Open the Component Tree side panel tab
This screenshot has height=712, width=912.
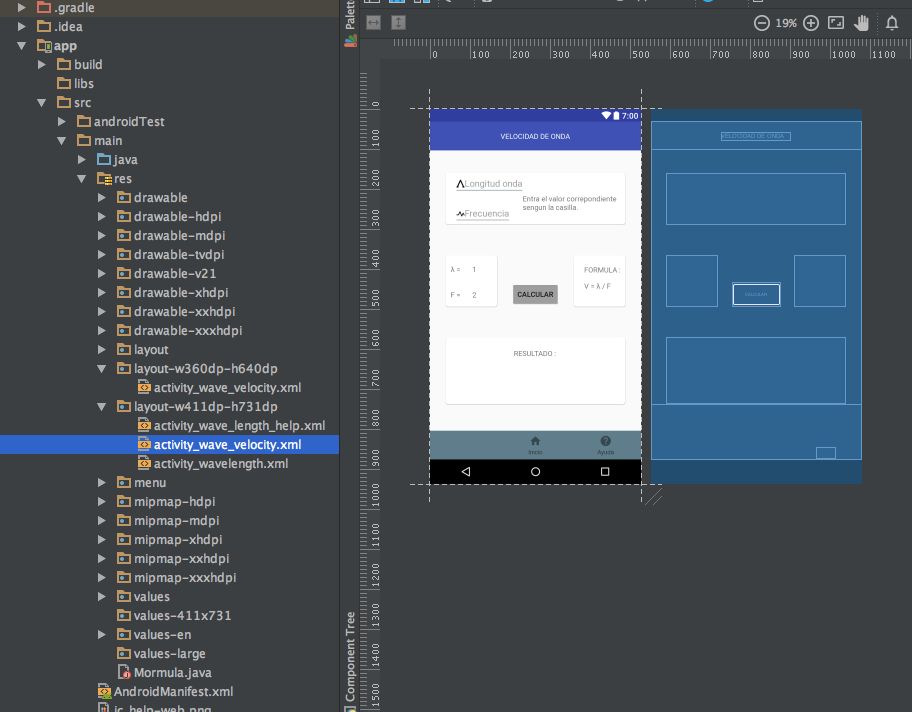point(350,661)
